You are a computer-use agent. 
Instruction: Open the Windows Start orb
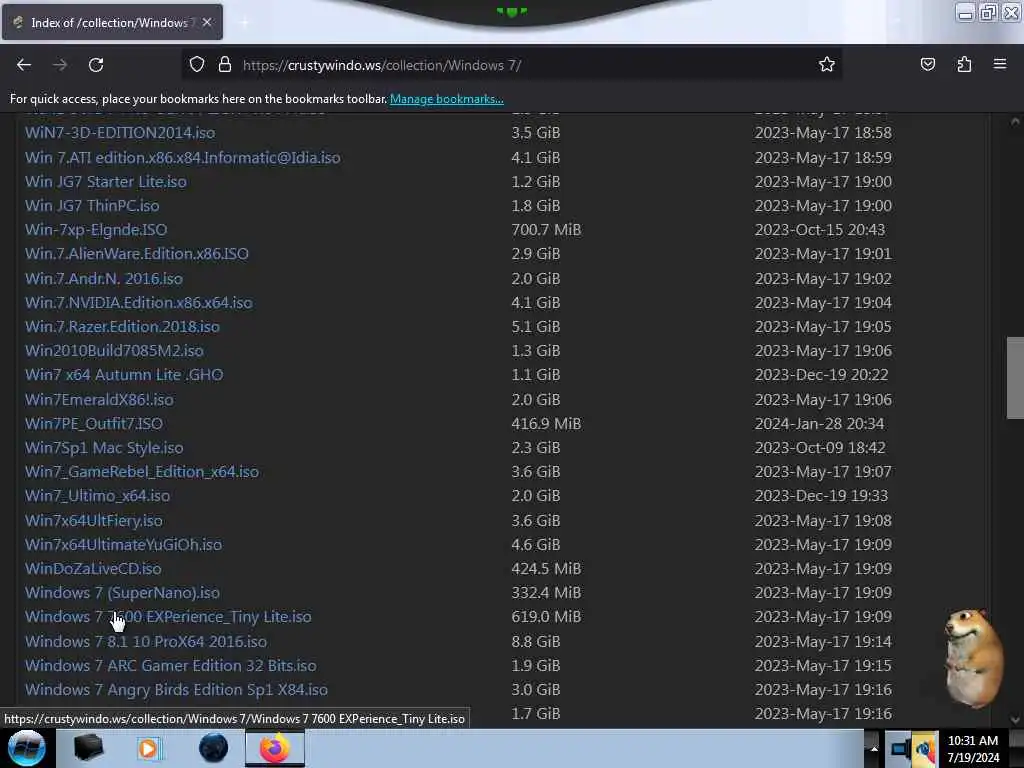(x=26, y=748)
